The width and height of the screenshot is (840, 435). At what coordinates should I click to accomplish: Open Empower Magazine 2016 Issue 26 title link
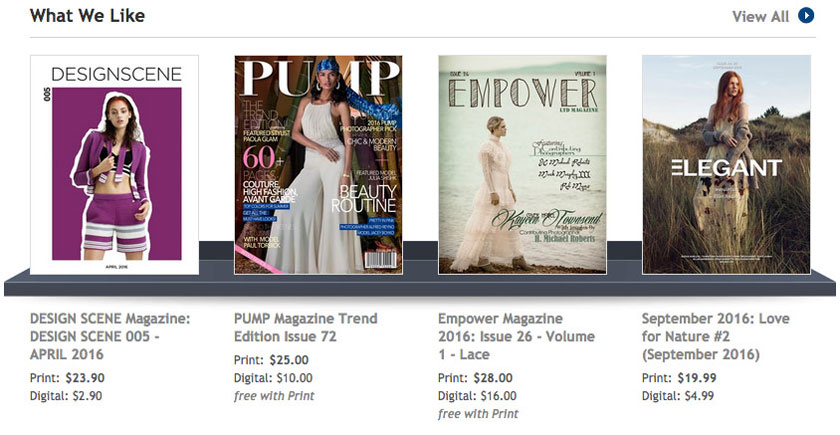(x=516, y=336)
